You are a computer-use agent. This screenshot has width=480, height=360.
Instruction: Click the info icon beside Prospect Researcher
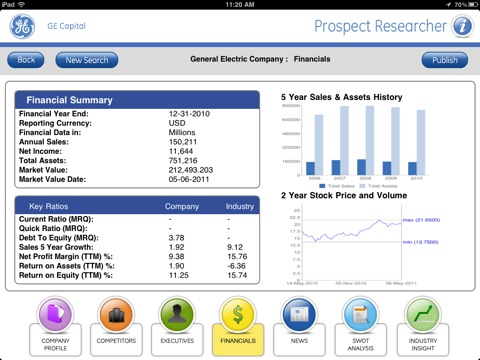(x=462, y=26)
